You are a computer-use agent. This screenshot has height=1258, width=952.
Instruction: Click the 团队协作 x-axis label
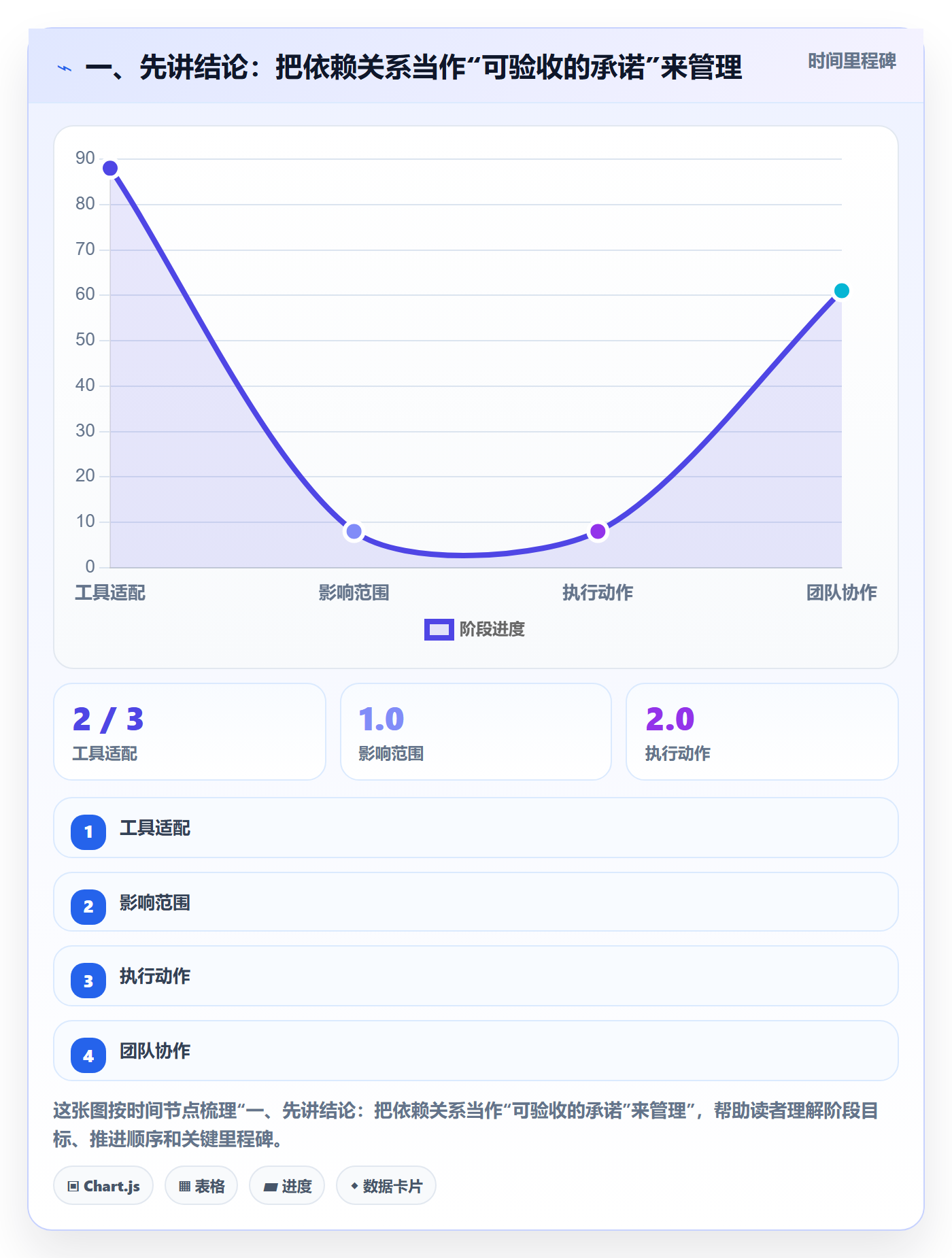(x=841, y=593)
